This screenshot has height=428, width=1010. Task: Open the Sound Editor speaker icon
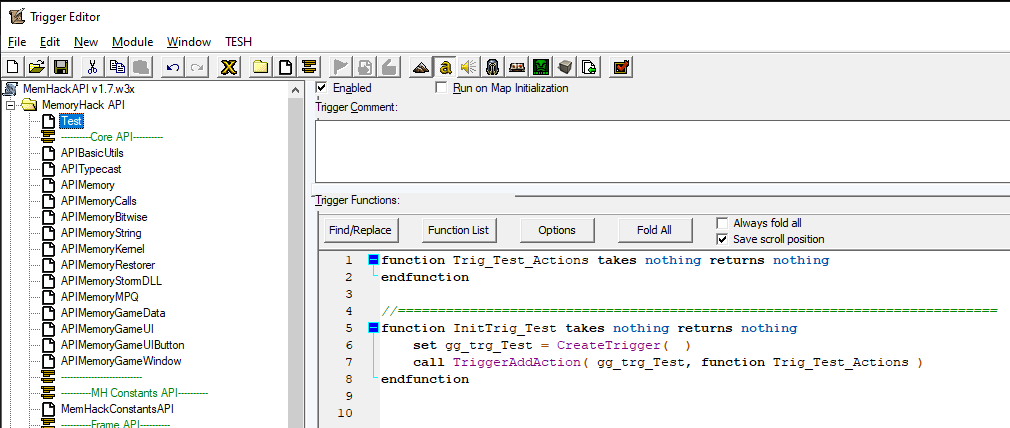click(469, 67)
